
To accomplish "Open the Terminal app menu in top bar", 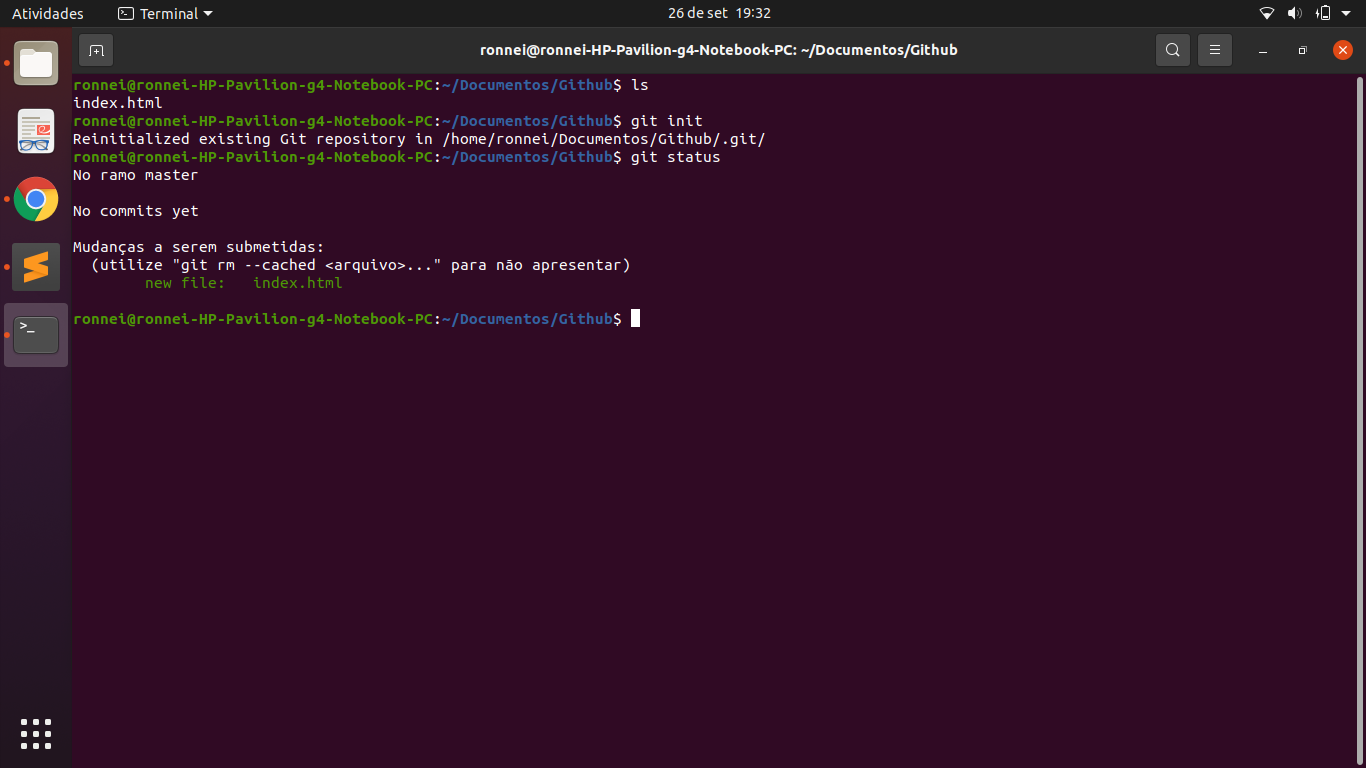I will (165, 14).
